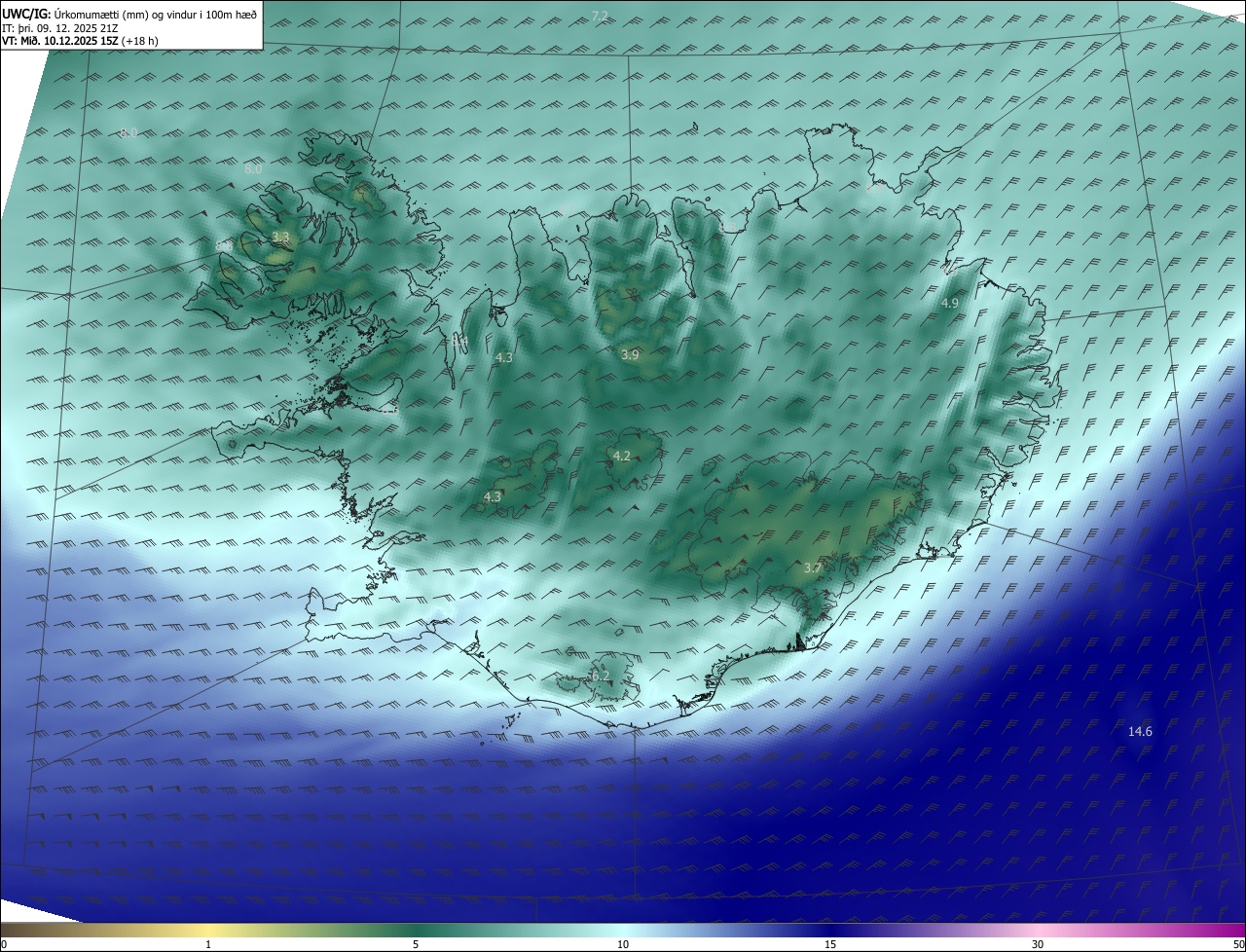Click the 3.9 value label on the map
Image resolution: width=1246 pixels, height=952 pixels.
point(630,354)
